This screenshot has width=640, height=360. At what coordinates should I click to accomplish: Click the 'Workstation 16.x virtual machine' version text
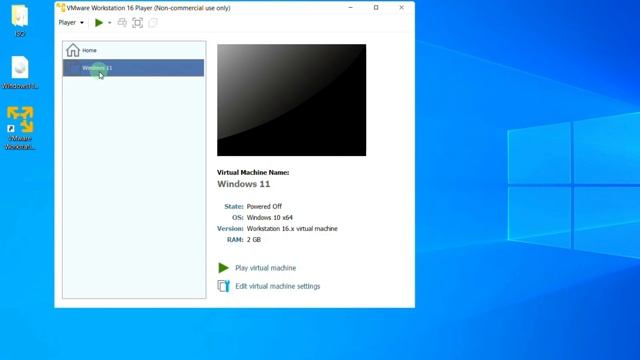click(x=292, y=229)
